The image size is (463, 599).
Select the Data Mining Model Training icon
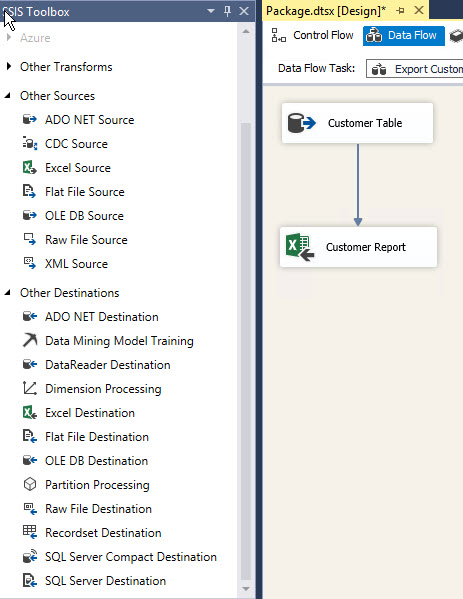click(29, 340)
